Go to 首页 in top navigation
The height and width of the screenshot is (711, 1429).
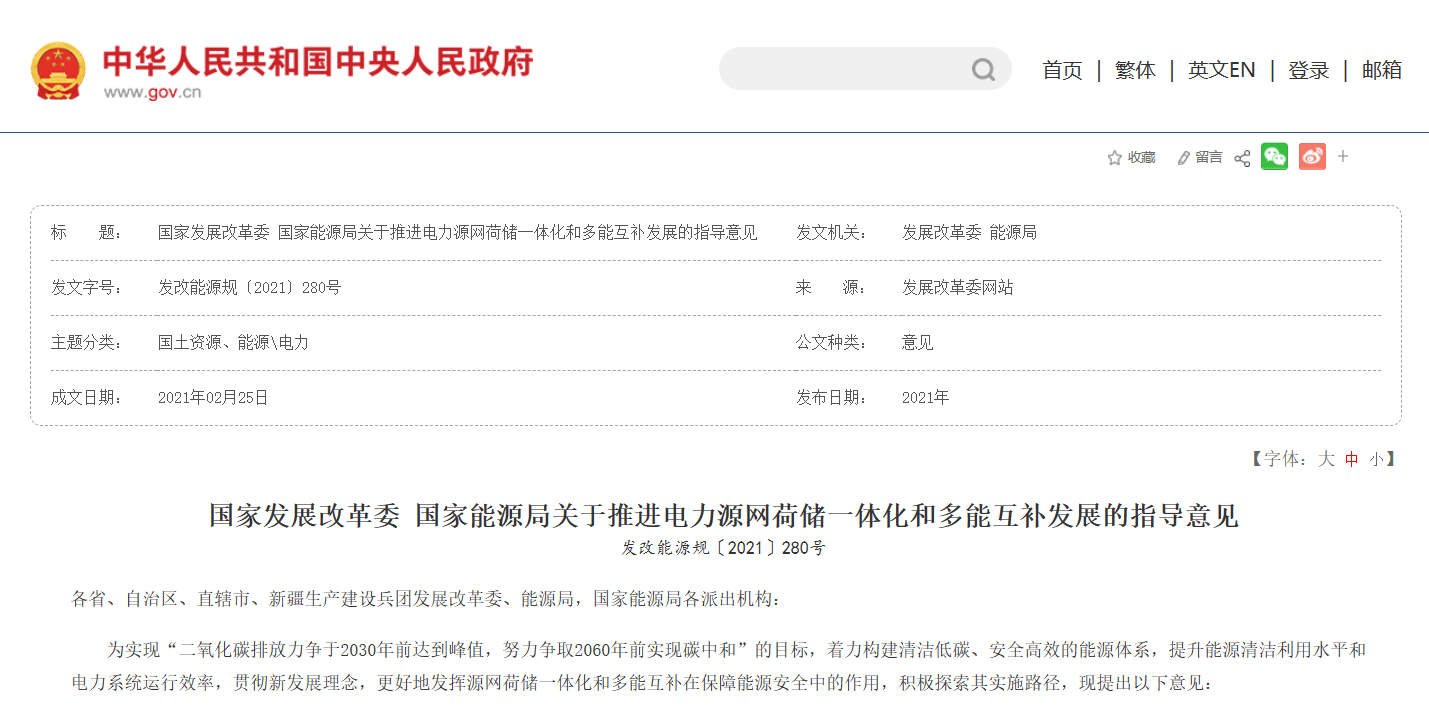pos(1062,70)
